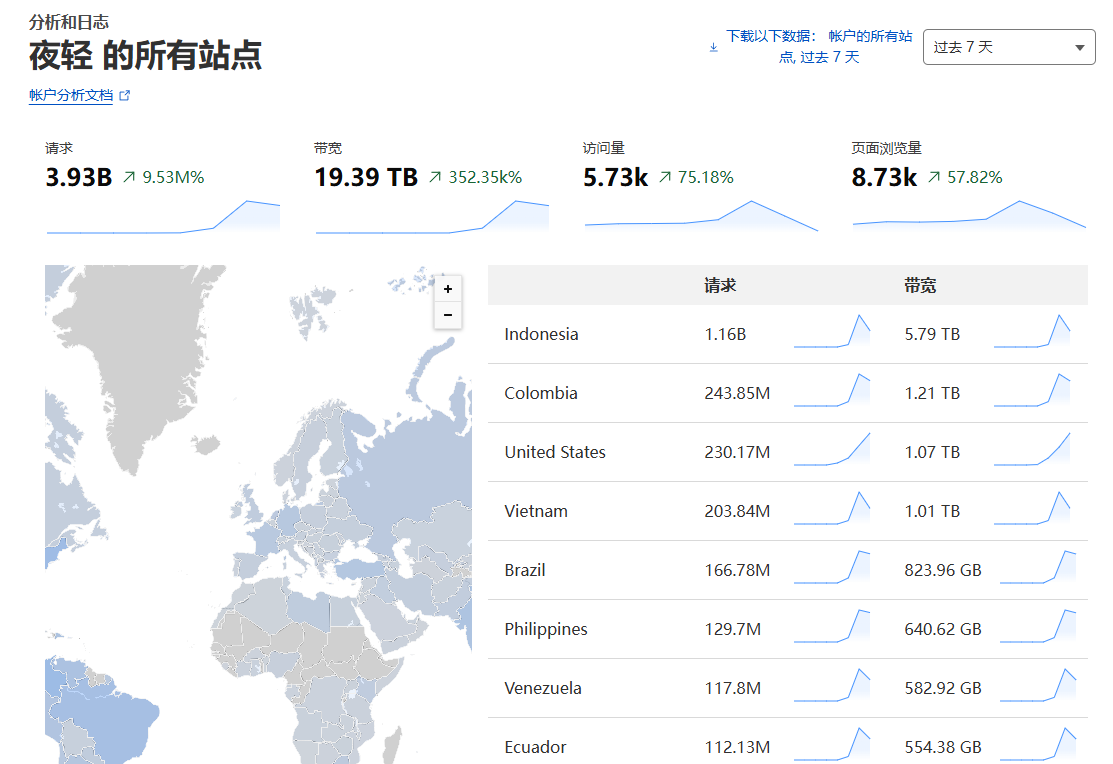Zoom out the map with minus button

(447, 315)
